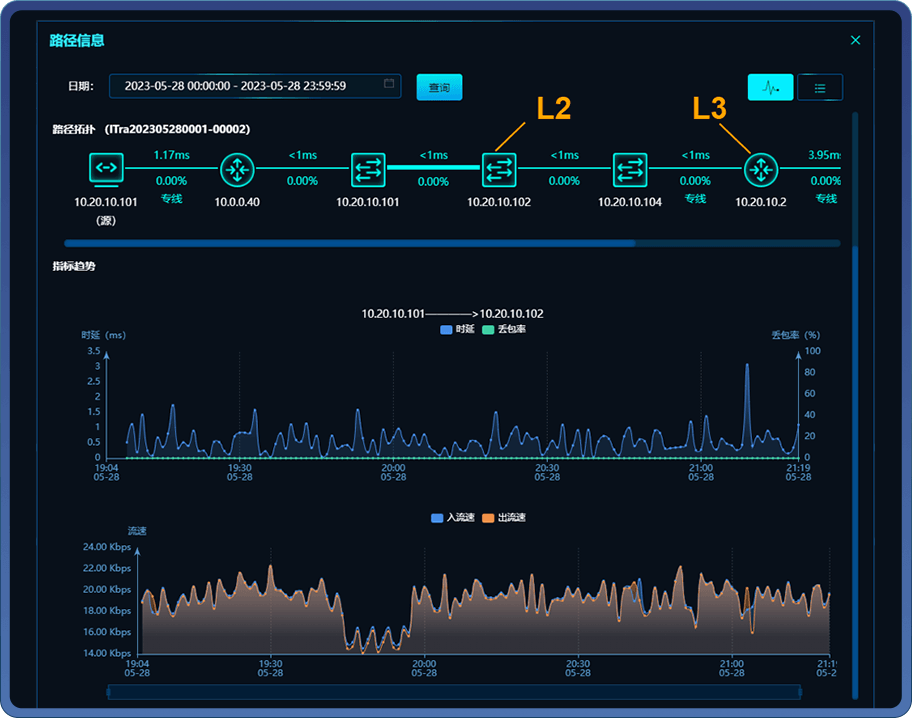The width and height of the screenshot is (912, 718).
Task: Click the switch icon above 10.20.10.101
Action: (x=368, y=169)
